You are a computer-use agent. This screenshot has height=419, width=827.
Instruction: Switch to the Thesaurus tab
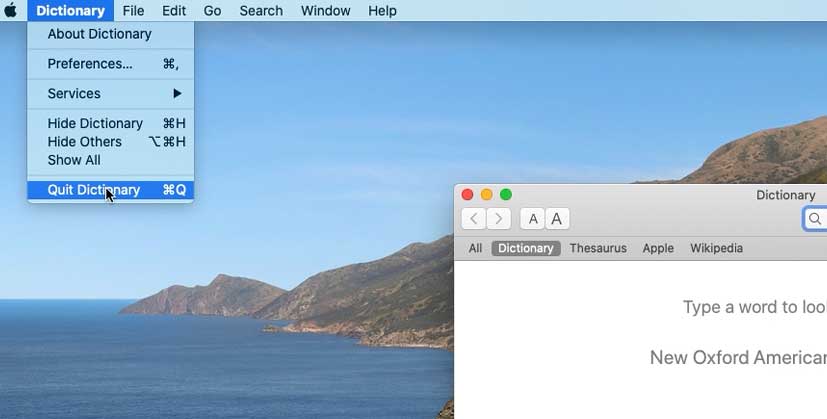pyautogui.click(x=598, y=248)
